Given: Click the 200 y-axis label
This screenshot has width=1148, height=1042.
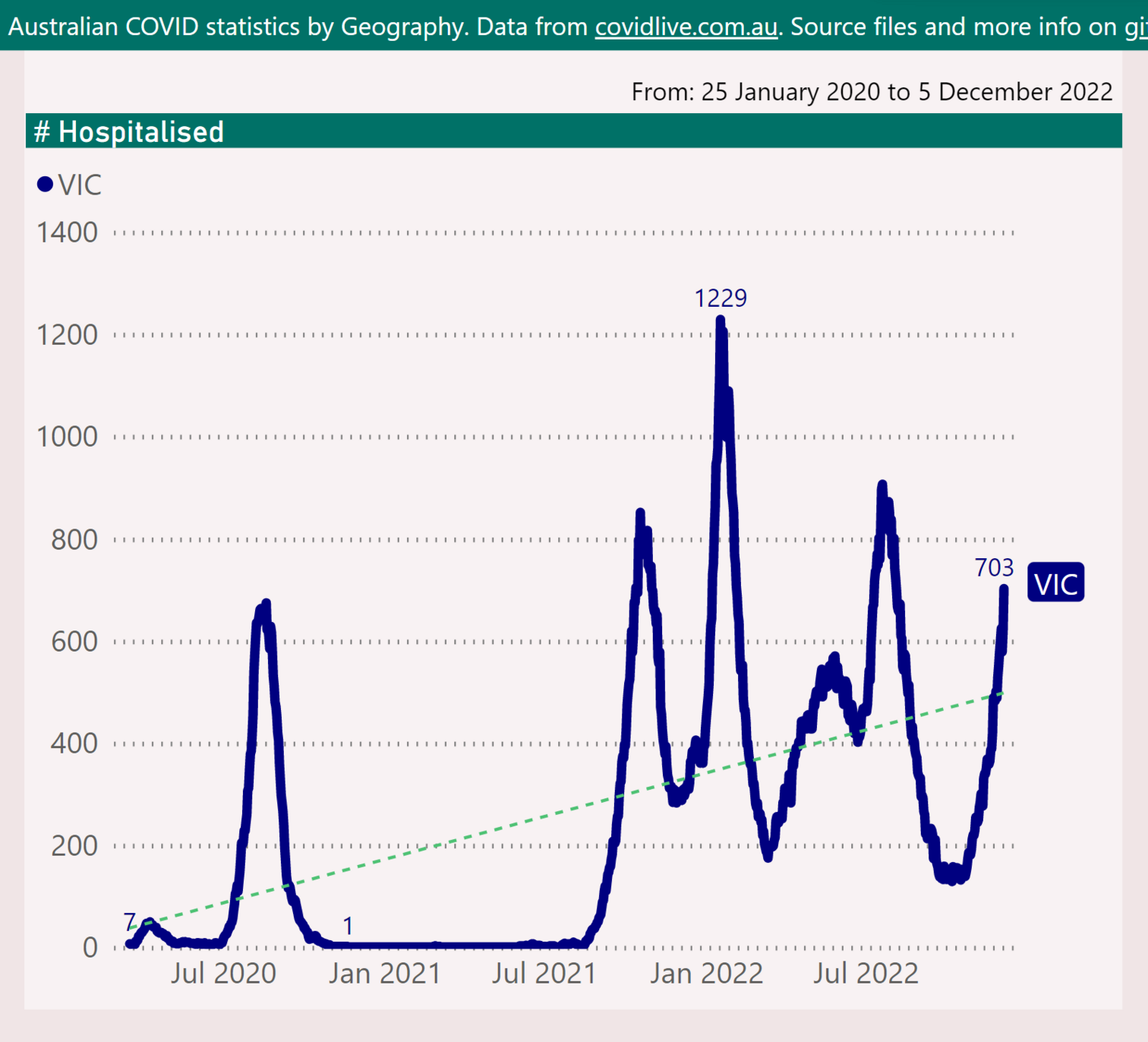Looking at the screenshot, I should point(74,845).
